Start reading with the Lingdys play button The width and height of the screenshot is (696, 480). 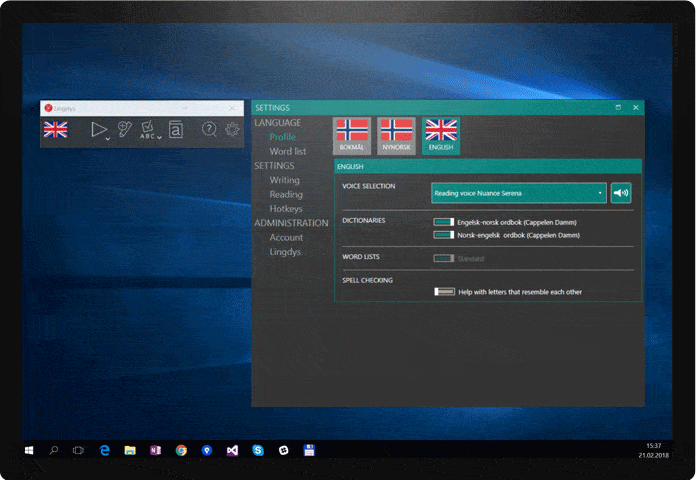tap(98, 129)
